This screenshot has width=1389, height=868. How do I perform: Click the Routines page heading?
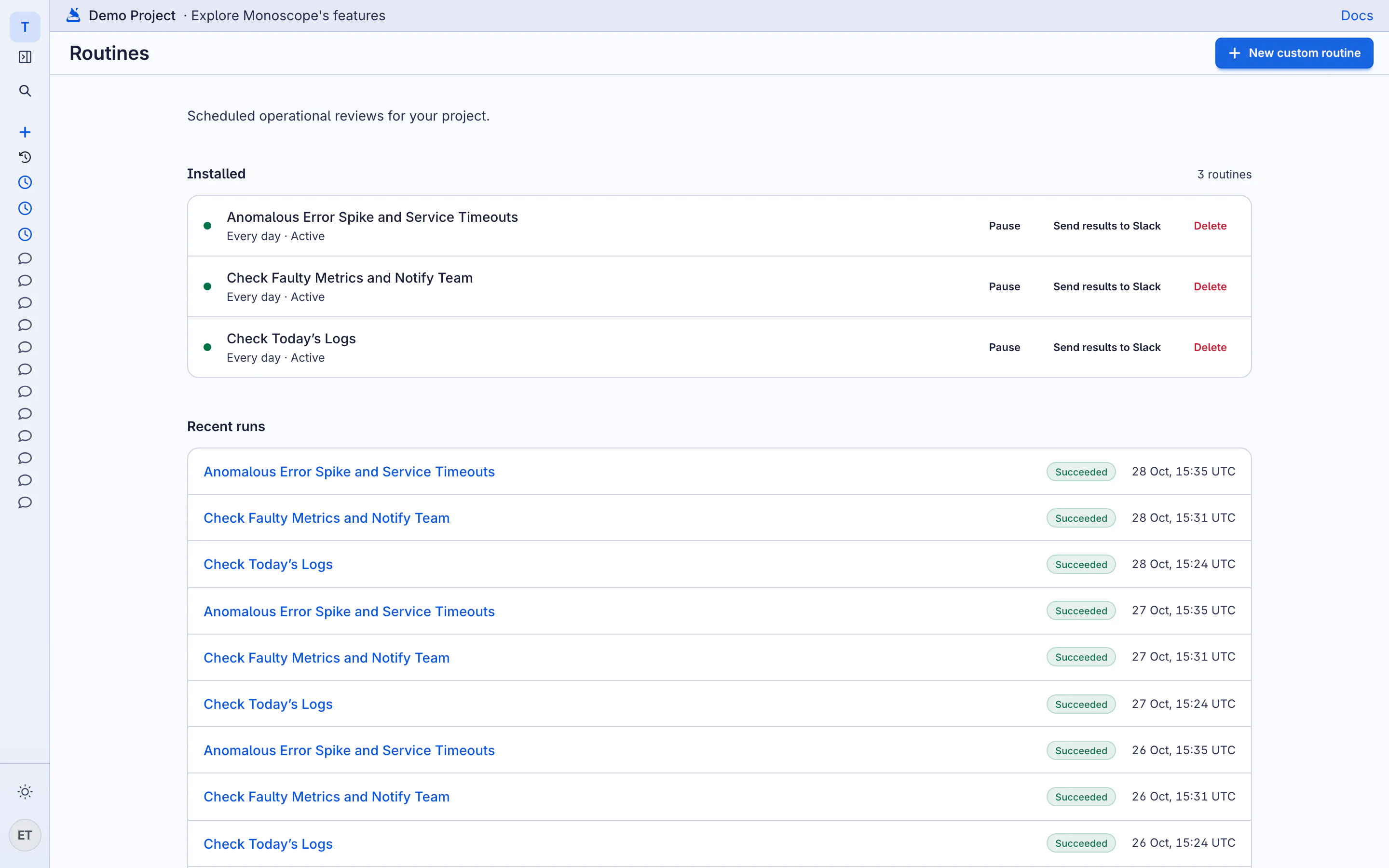point(109,53)
